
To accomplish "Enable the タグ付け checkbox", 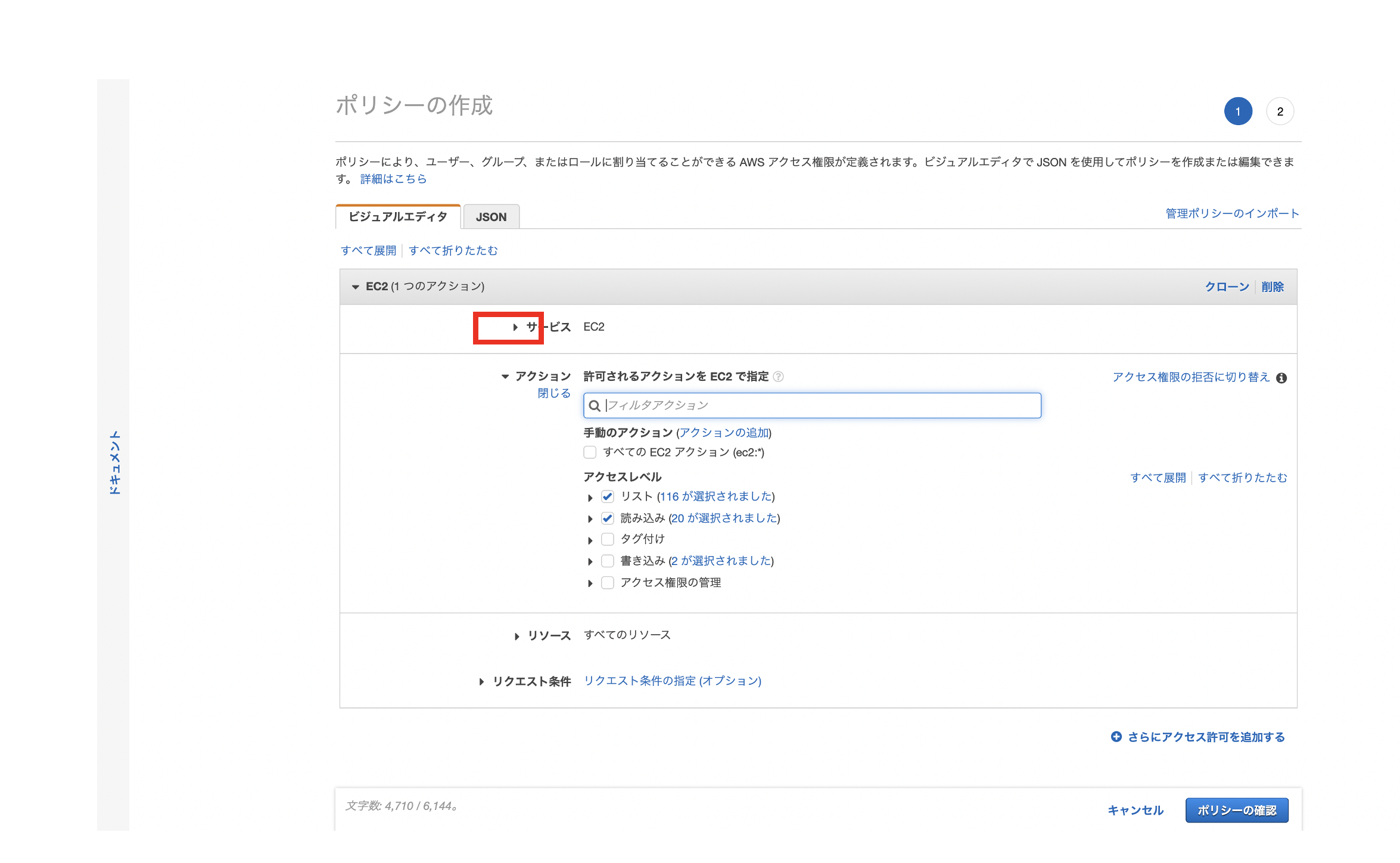I will point(607,539).
